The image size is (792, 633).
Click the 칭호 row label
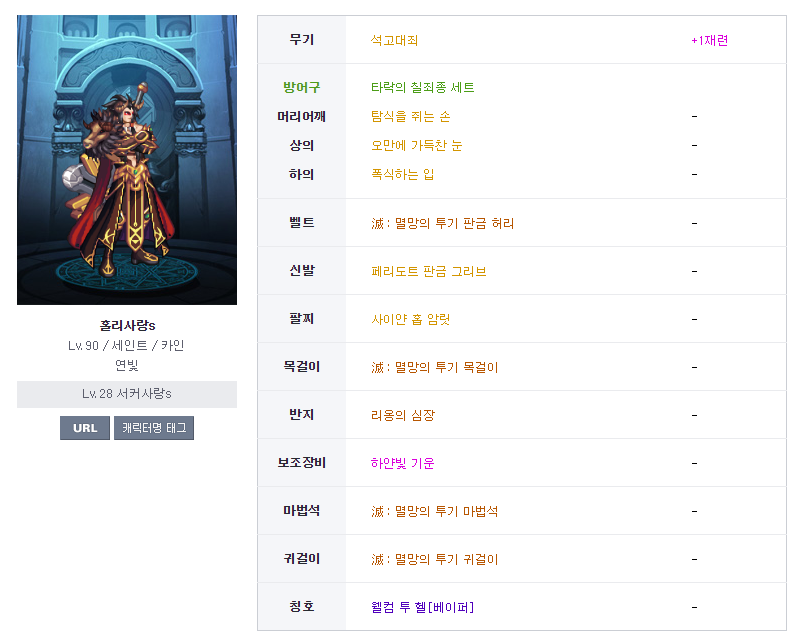pos(302,606)
